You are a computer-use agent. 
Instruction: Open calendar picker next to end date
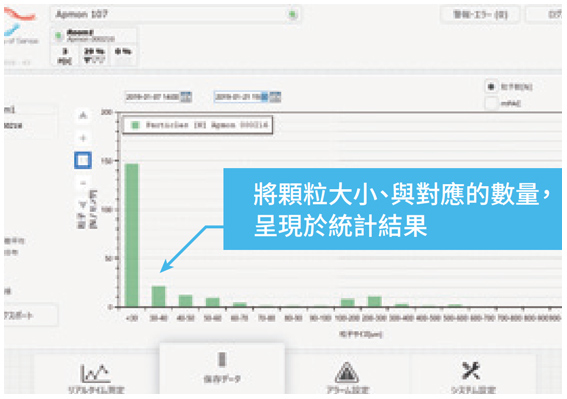[x=275, y=97]
